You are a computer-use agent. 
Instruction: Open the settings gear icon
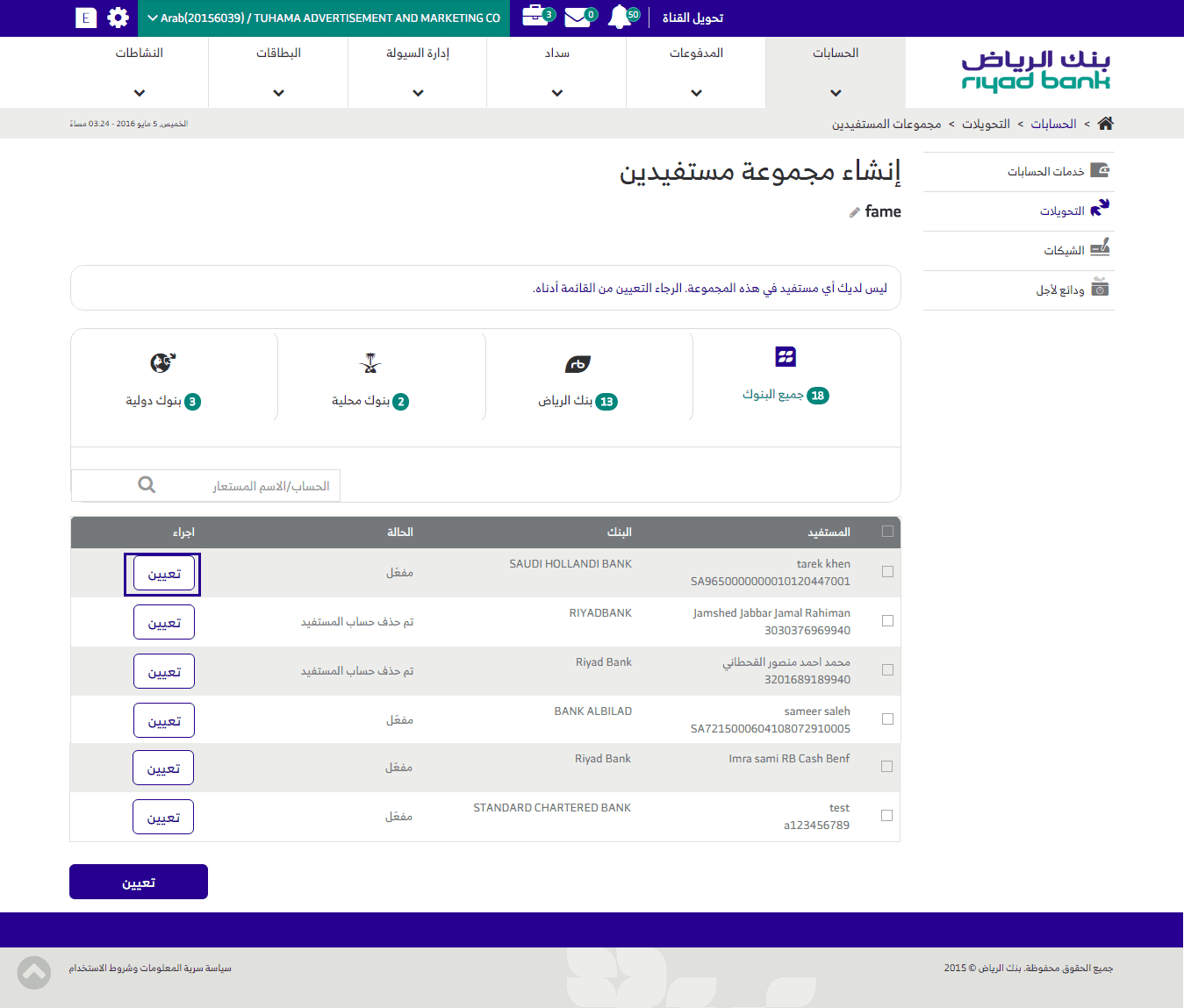pos(118,18)
